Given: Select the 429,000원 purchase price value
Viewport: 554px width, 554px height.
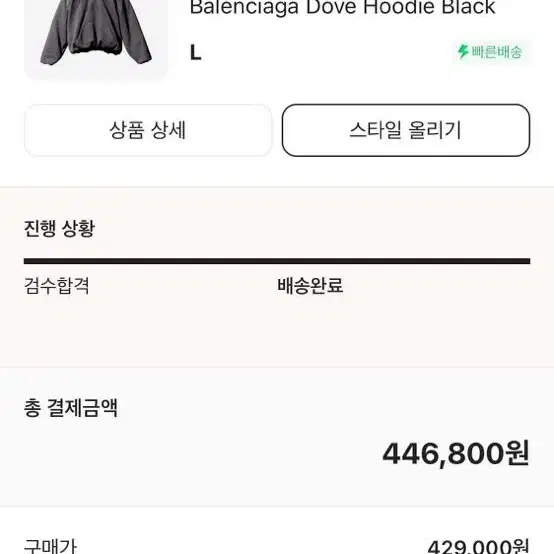Looking at the screenshot, I should click(478, 546).
